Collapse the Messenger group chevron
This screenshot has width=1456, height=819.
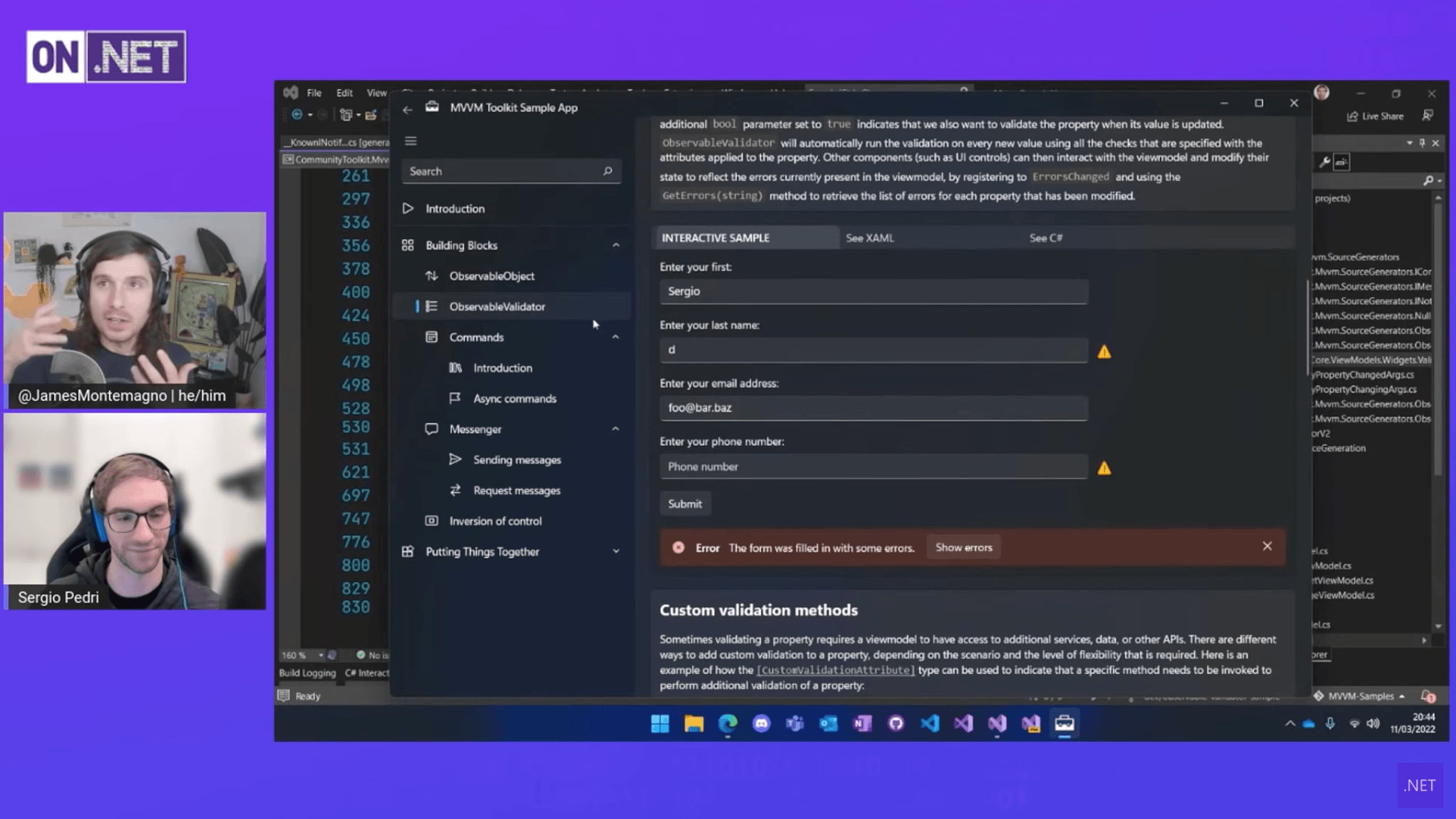point(616,429)
